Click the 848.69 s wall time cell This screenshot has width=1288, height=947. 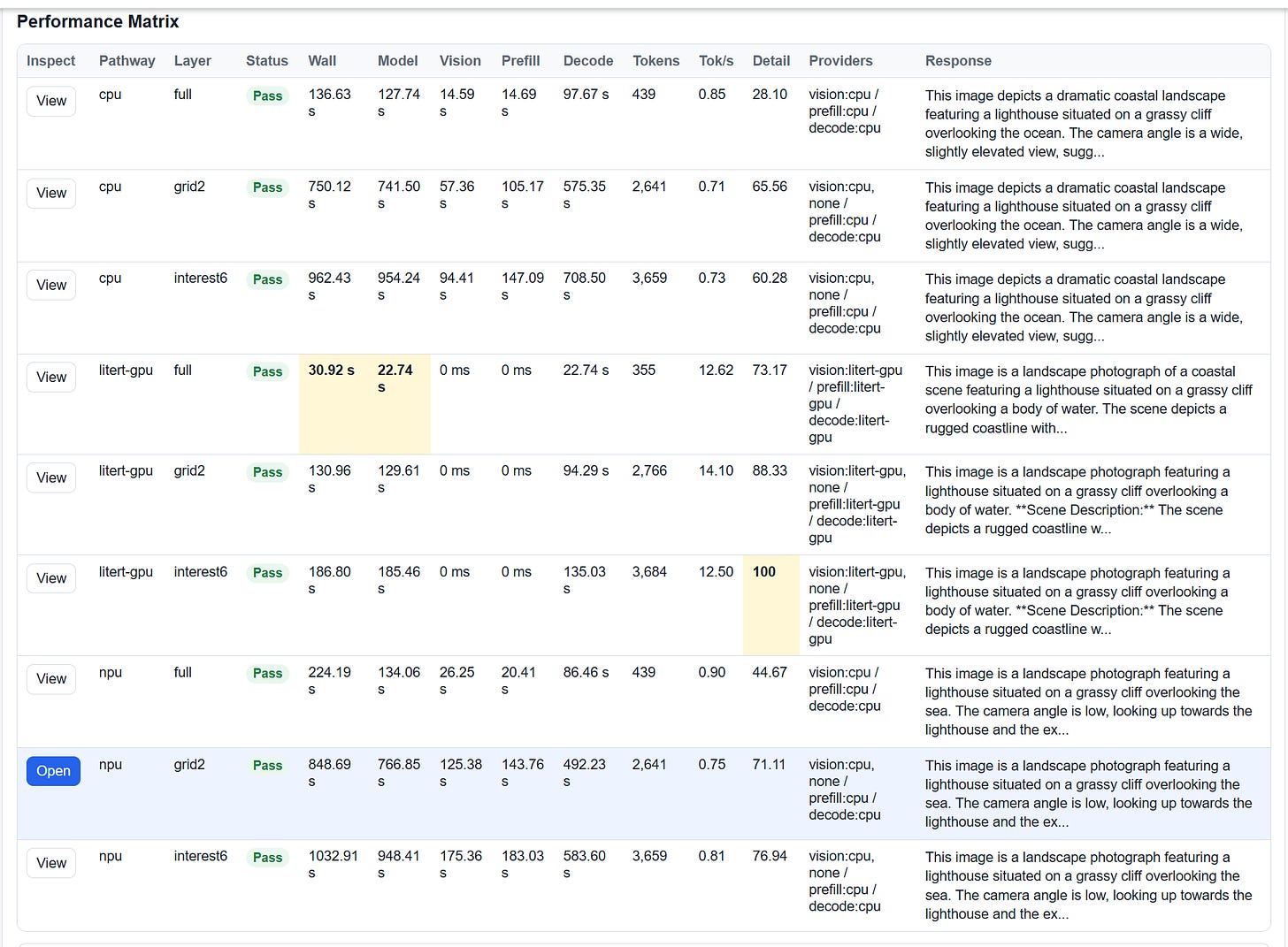coord(329,772)
